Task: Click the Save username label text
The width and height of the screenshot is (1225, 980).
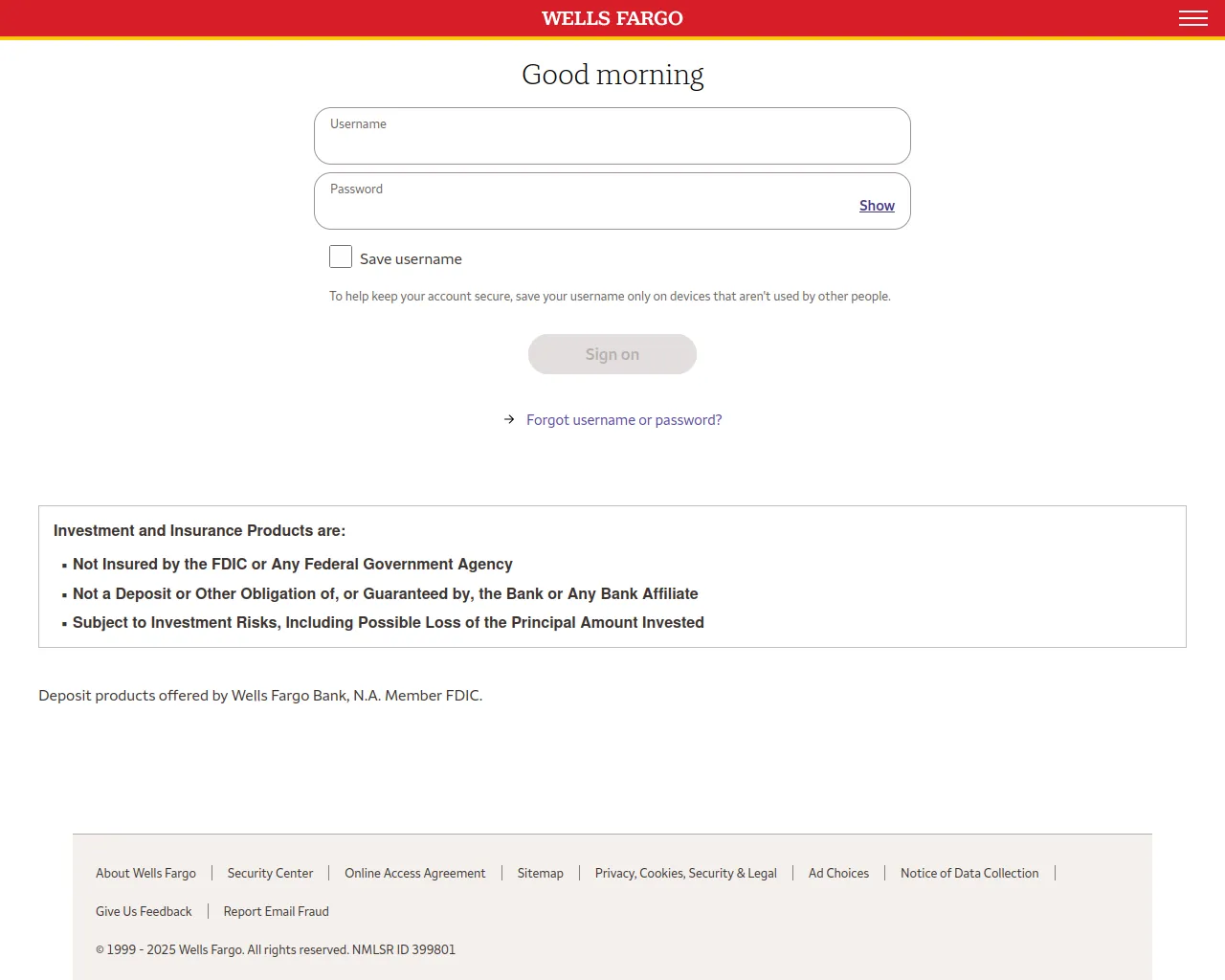Action: click(411, 259)
